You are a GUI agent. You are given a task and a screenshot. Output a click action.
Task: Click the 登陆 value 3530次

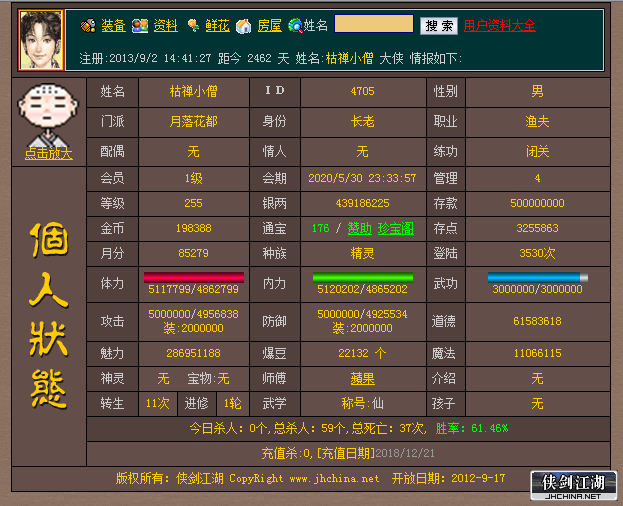click(537, 253)
